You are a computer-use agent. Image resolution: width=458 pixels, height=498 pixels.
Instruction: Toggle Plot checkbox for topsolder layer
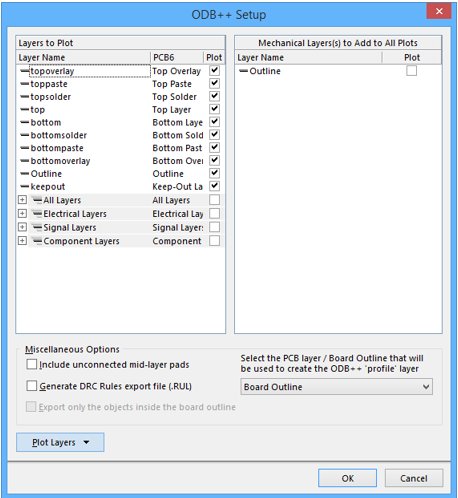click(214, 96)
